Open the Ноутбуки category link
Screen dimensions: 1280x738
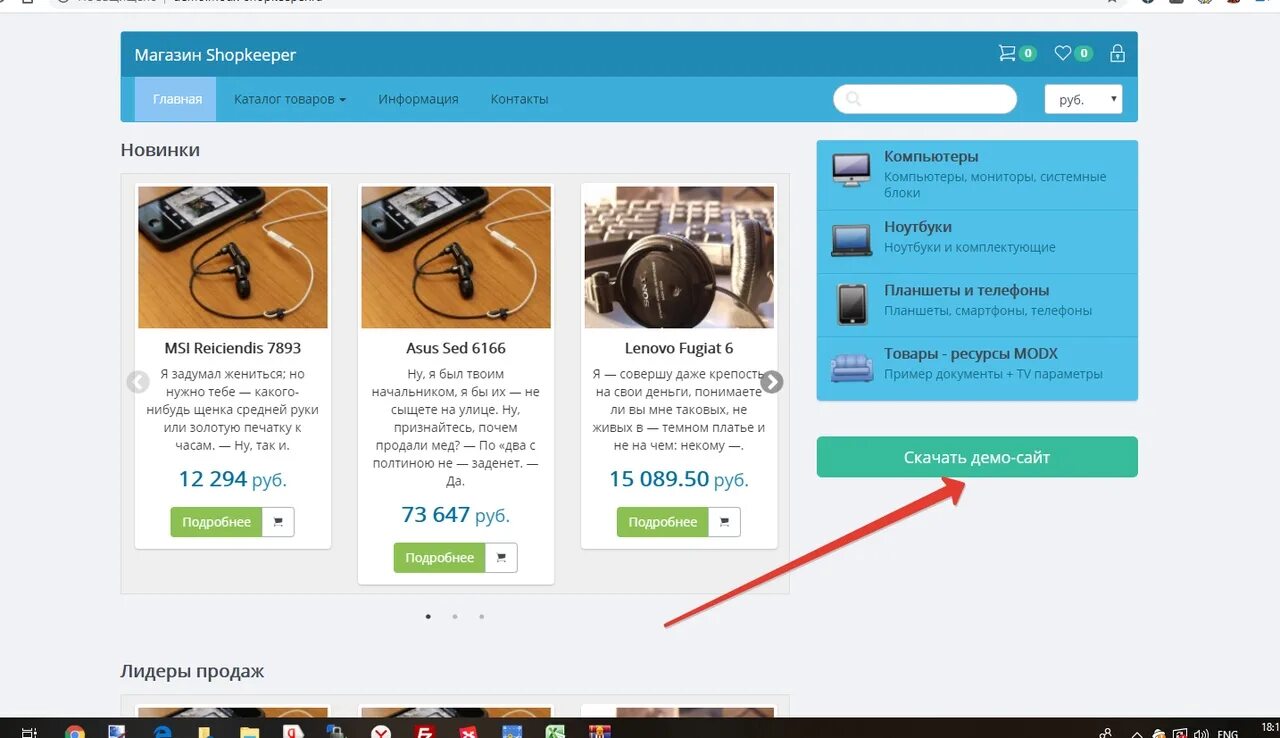918,227
